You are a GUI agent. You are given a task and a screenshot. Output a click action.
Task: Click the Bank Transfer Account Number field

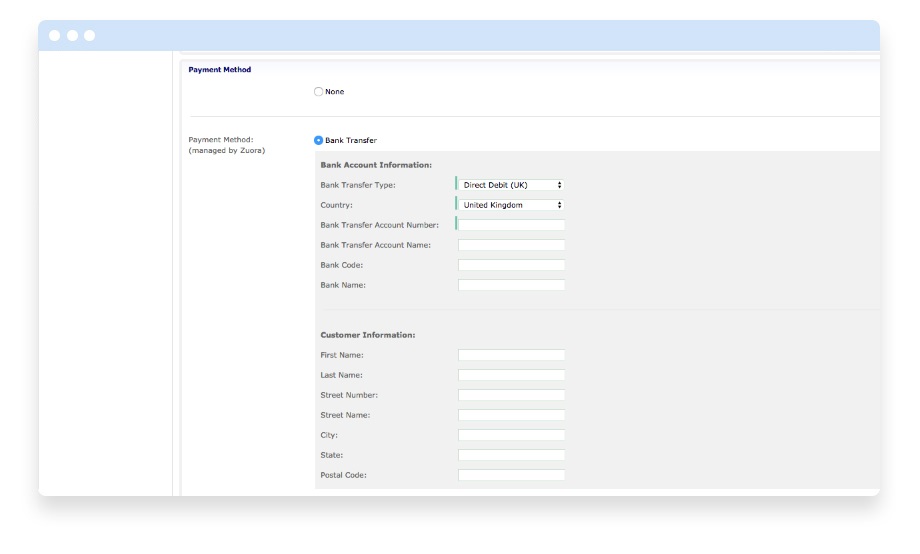(x=512, y=225)
